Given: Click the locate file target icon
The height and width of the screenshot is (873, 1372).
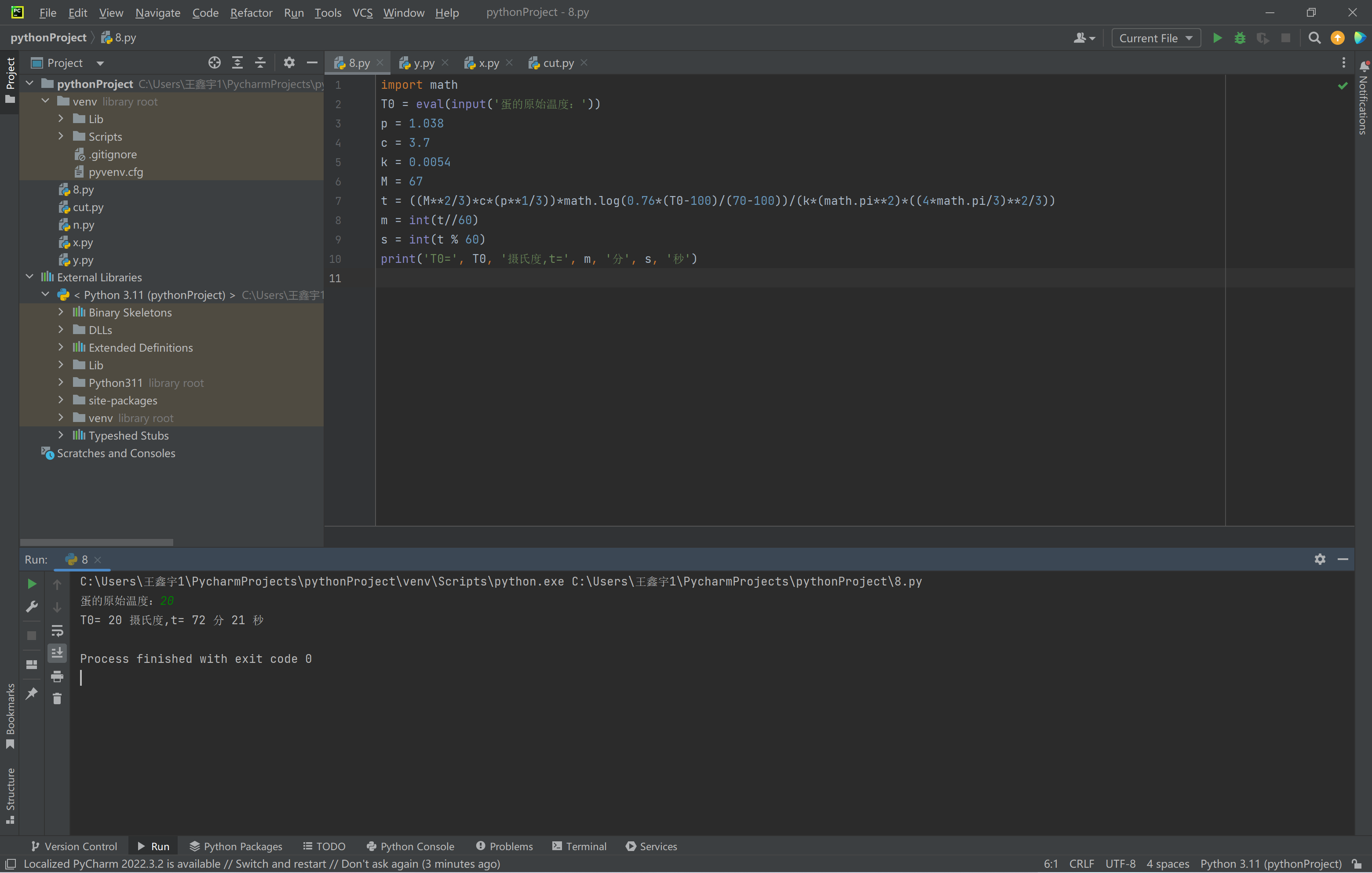Looking at the screenshot, I should click(214, 63).
